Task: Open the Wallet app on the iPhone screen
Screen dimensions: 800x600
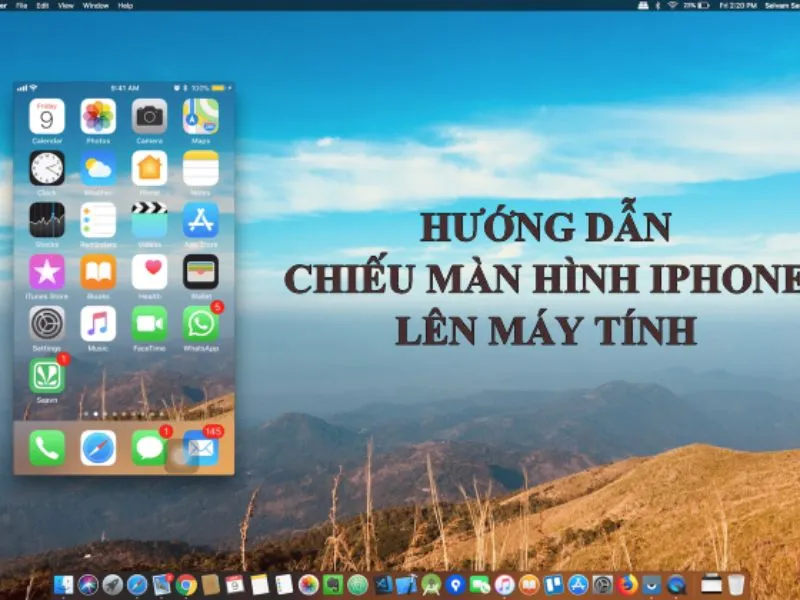Action: [x=201, y=272]
